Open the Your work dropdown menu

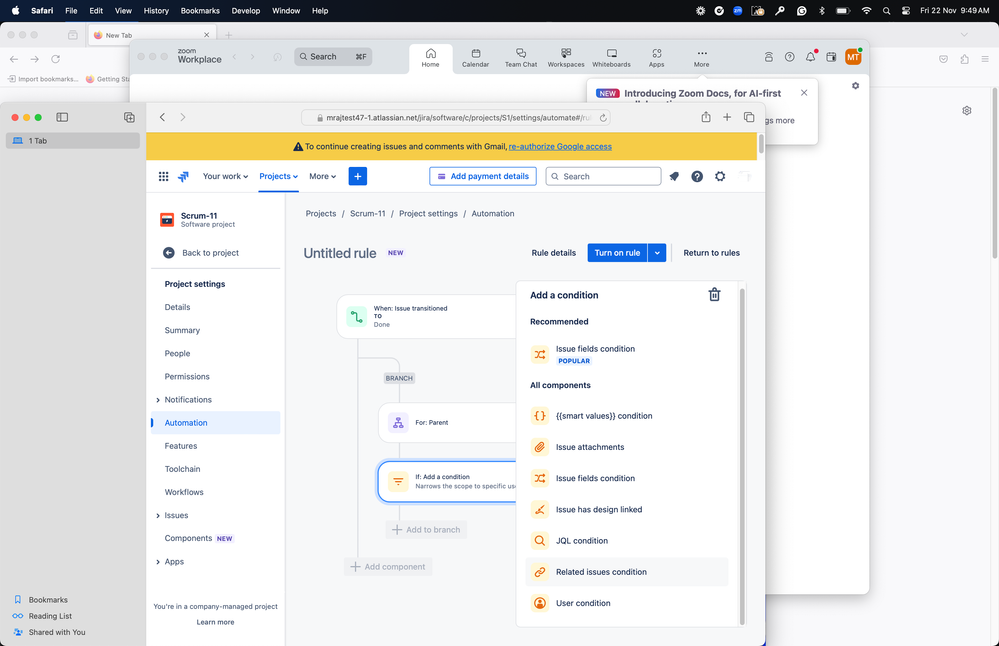(226, 176)
